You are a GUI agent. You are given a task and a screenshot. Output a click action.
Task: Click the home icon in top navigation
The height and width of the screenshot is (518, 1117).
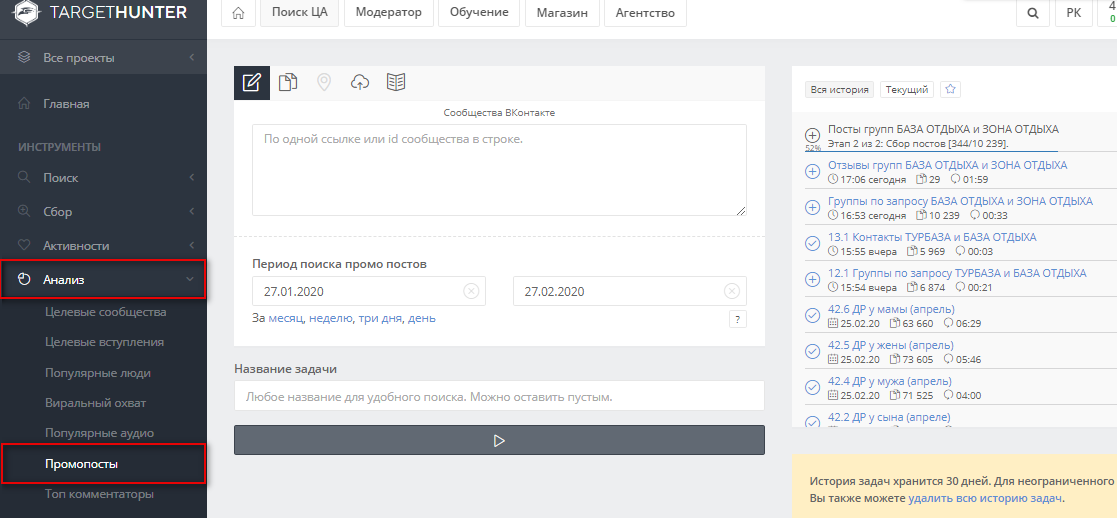238,14
